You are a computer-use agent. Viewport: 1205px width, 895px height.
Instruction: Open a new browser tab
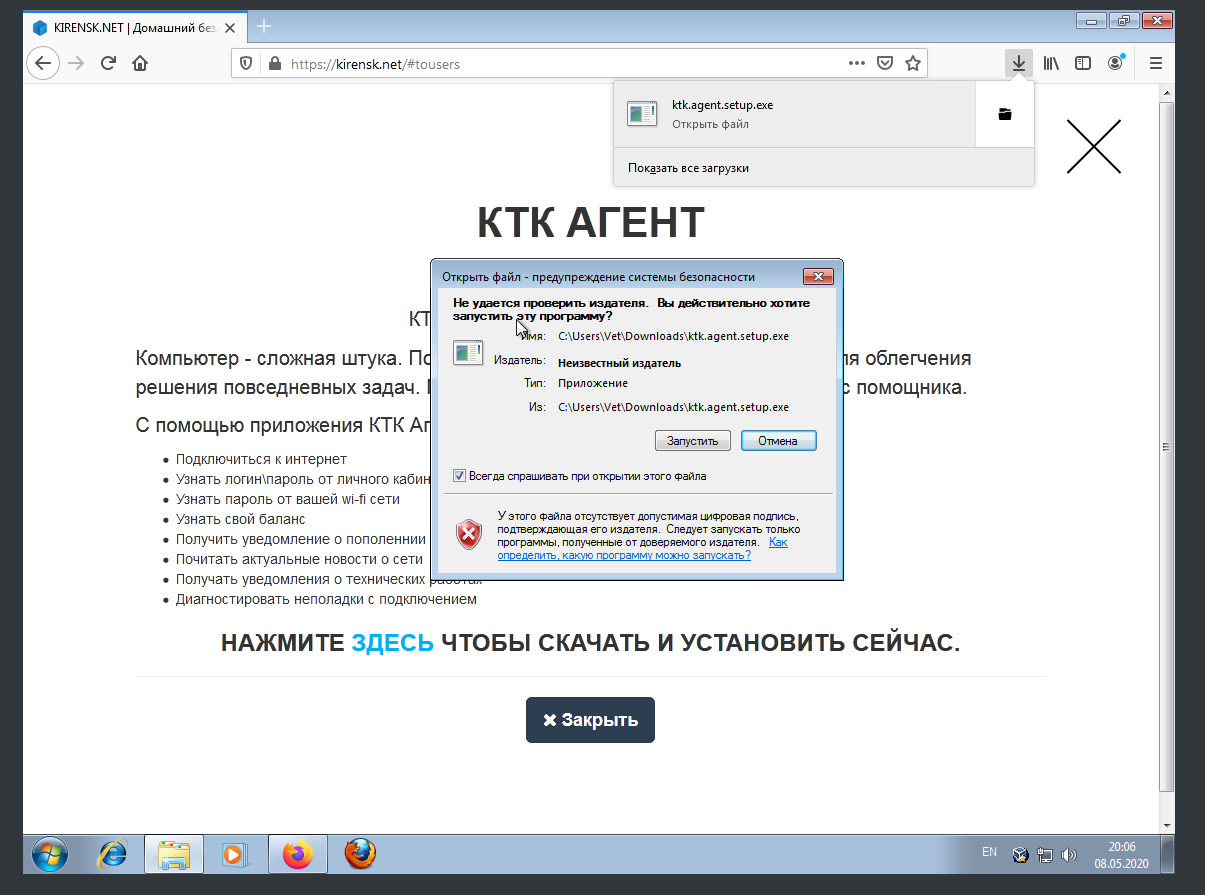point(264,26)
